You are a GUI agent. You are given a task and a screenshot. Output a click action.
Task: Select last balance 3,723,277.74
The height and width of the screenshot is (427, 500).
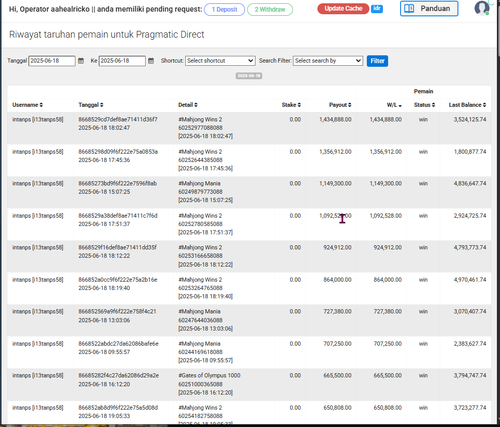tap(470, 408)
